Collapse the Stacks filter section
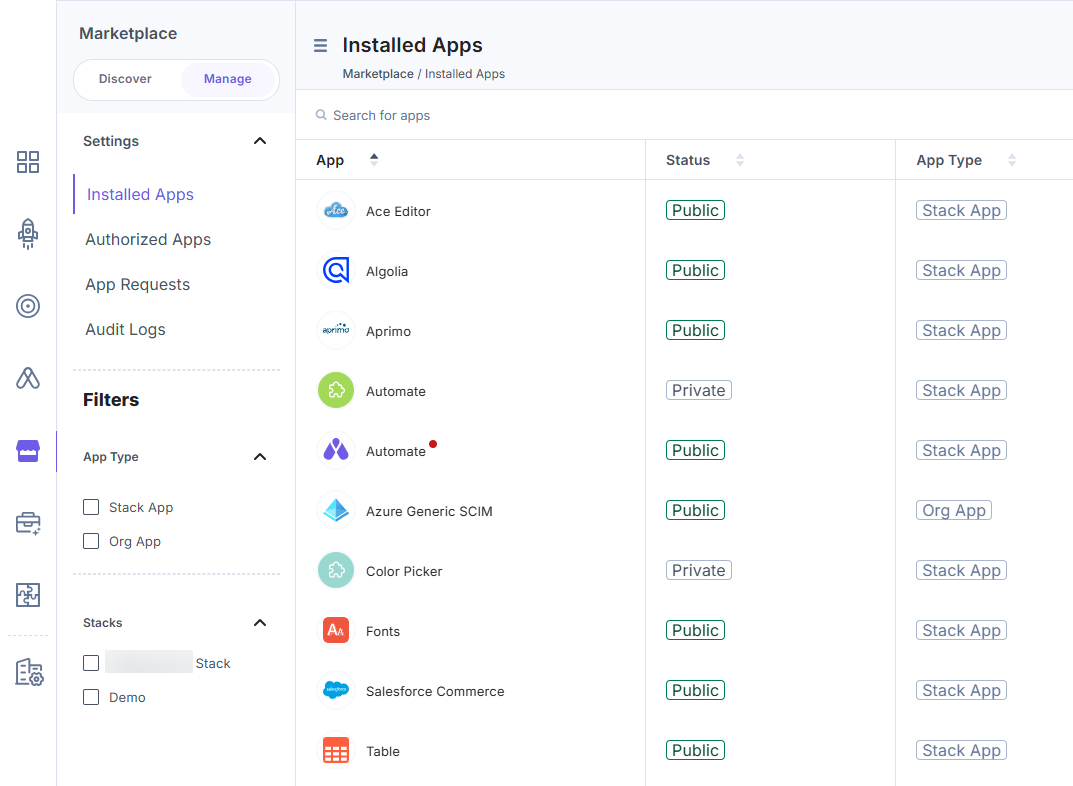Viewport: 1073px width, 786px height. 260,623
